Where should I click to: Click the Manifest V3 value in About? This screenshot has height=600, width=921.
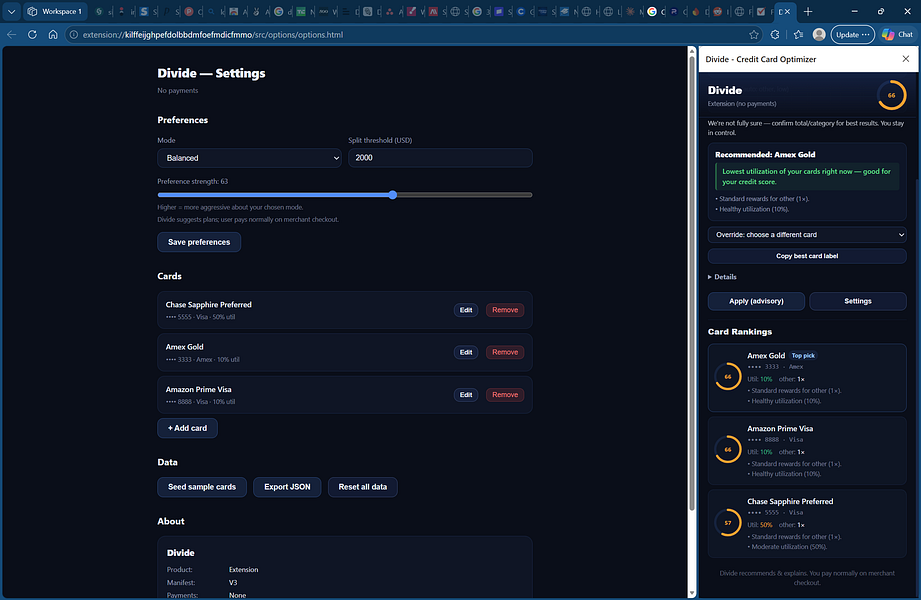pos(233,582)
